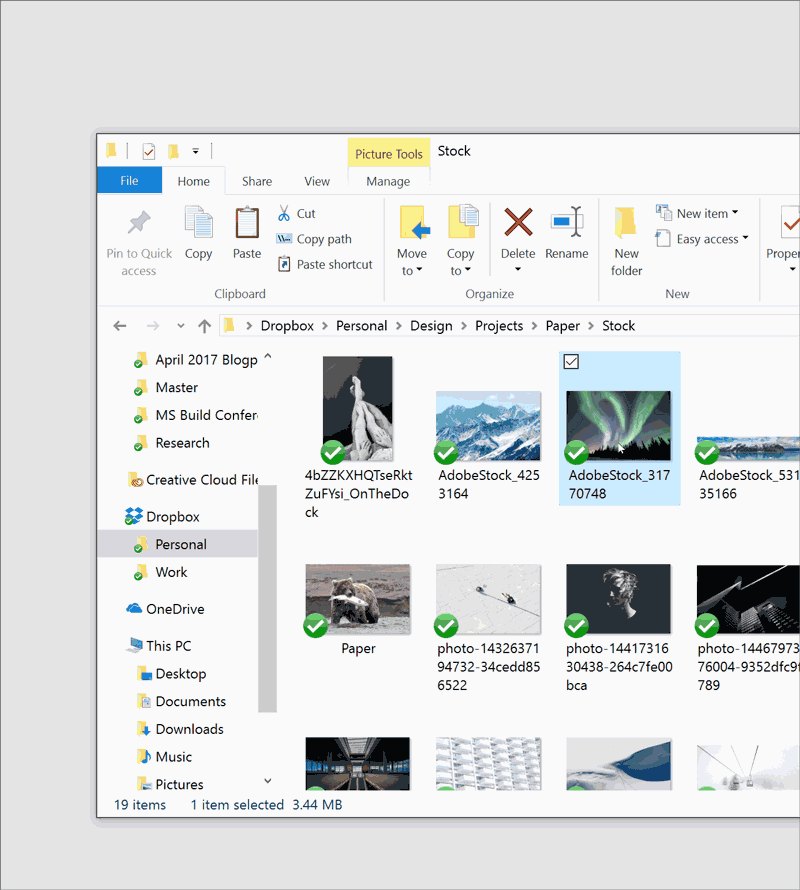Screen dimensions: 800x890
Task: Expand chevron after Design in address bar
Action: pos(464,326)
